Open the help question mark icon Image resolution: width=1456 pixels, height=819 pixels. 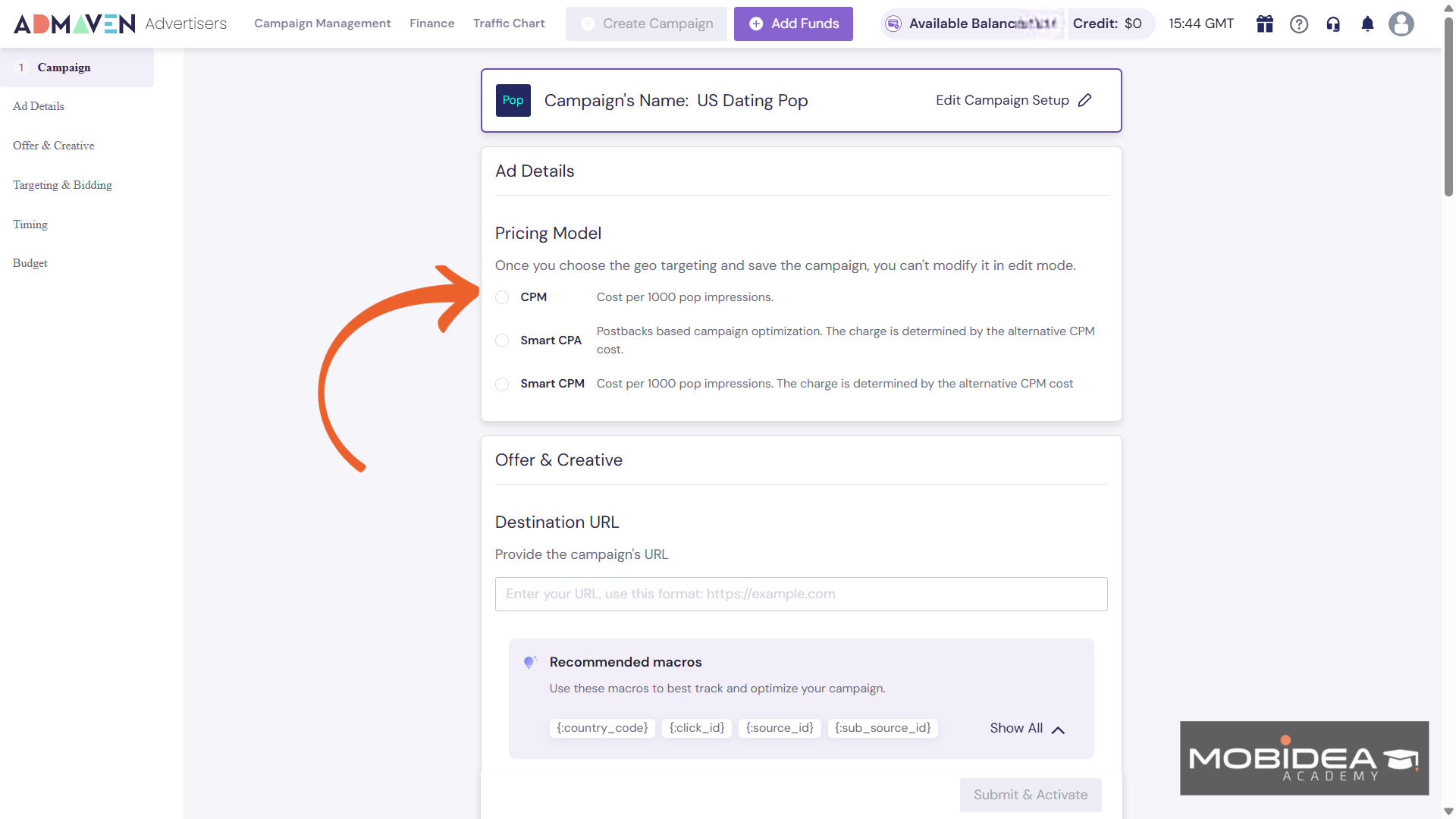click(1299, 24)
